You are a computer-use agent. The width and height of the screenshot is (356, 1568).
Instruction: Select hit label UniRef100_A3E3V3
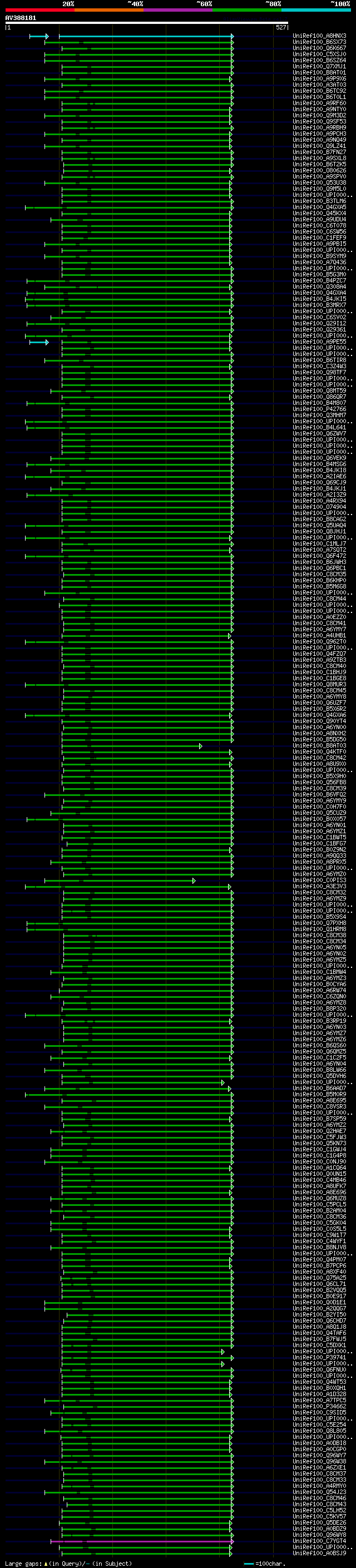coord(319,887)
